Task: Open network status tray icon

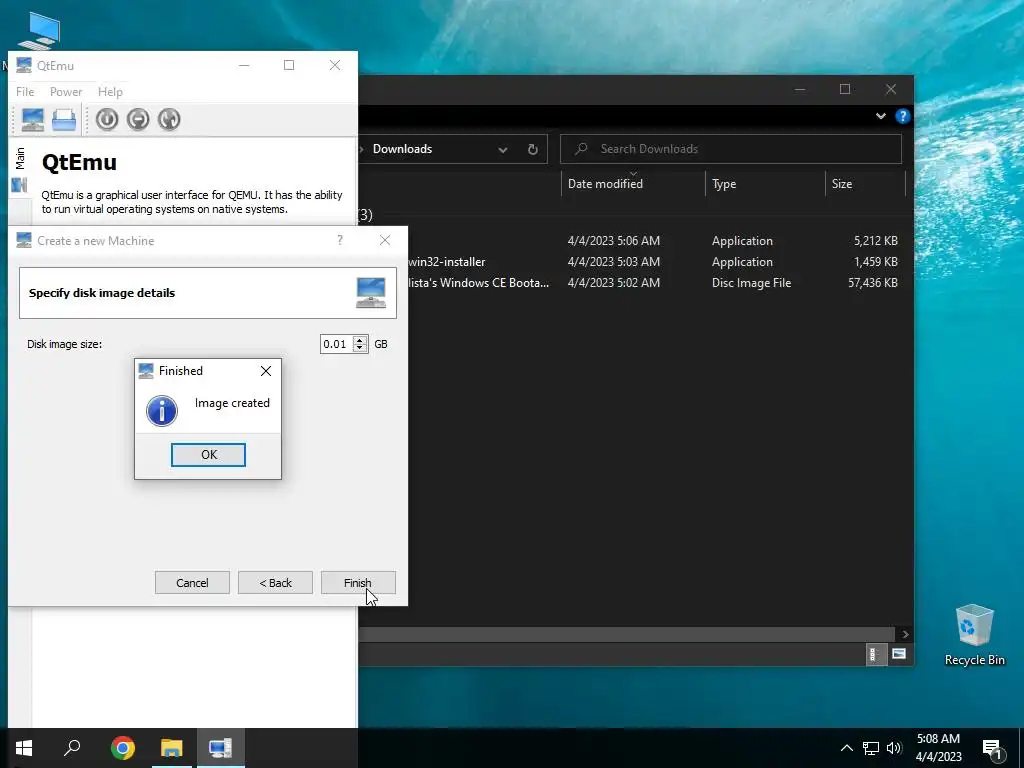Action: point(871,748)
